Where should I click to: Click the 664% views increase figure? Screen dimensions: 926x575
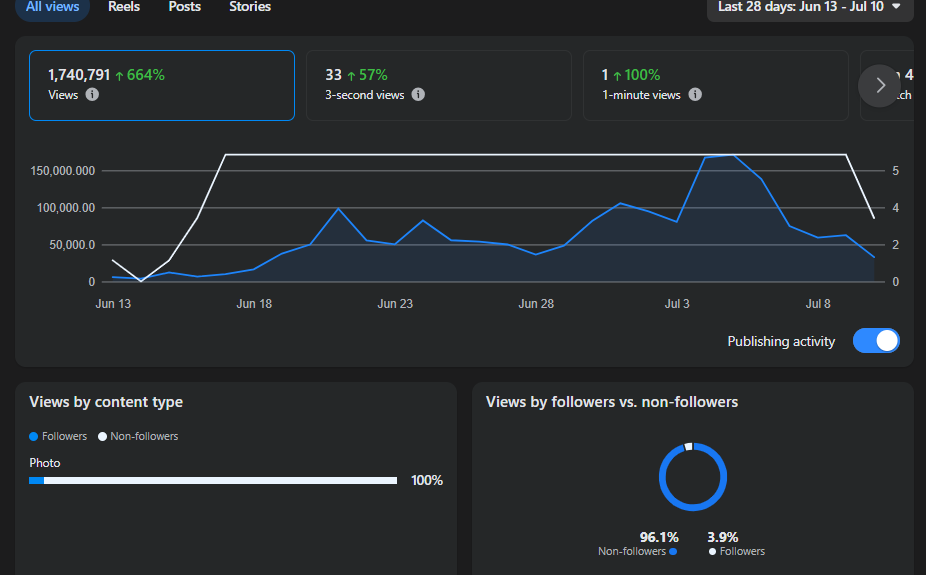coord(140,75)
